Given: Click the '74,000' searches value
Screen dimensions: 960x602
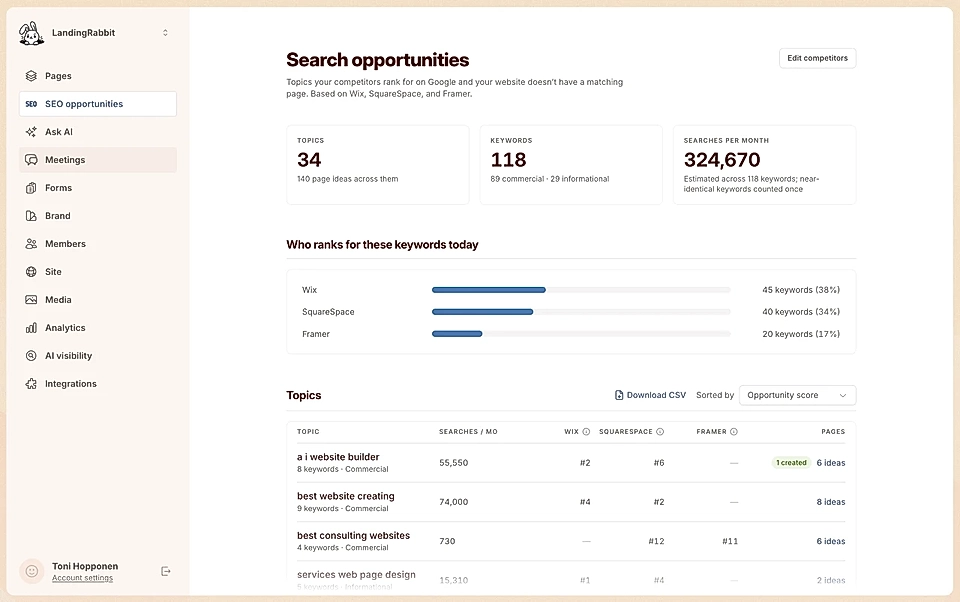Looking at the screenshot, I should tap(454, 502).
